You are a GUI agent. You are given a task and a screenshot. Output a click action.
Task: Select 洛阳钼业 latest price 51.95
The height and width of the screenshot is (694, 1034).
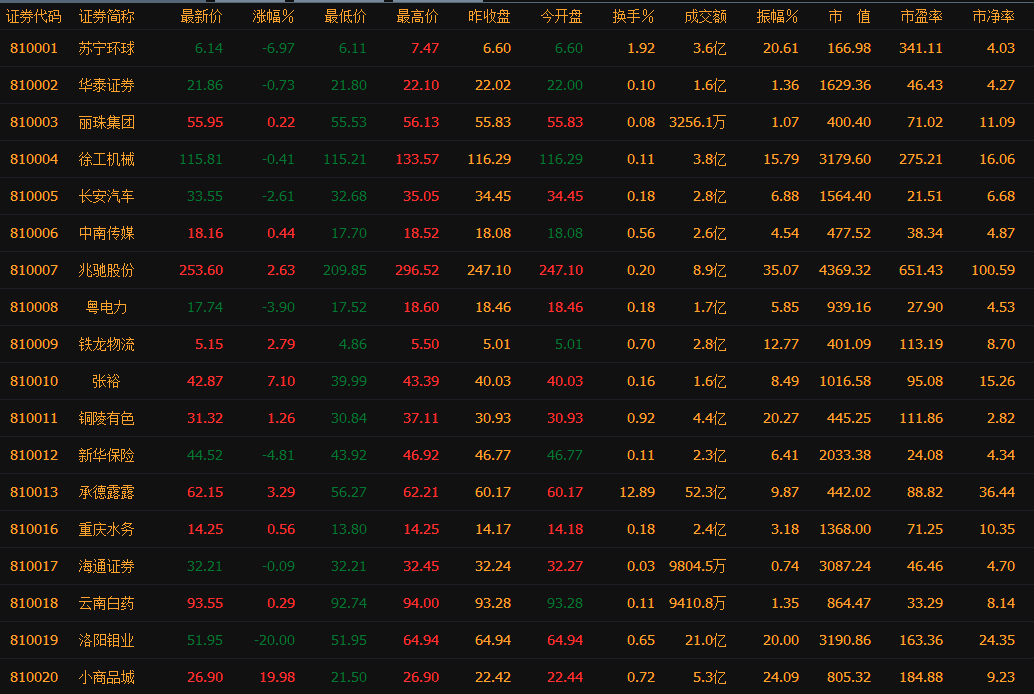(x=205, y=640)
